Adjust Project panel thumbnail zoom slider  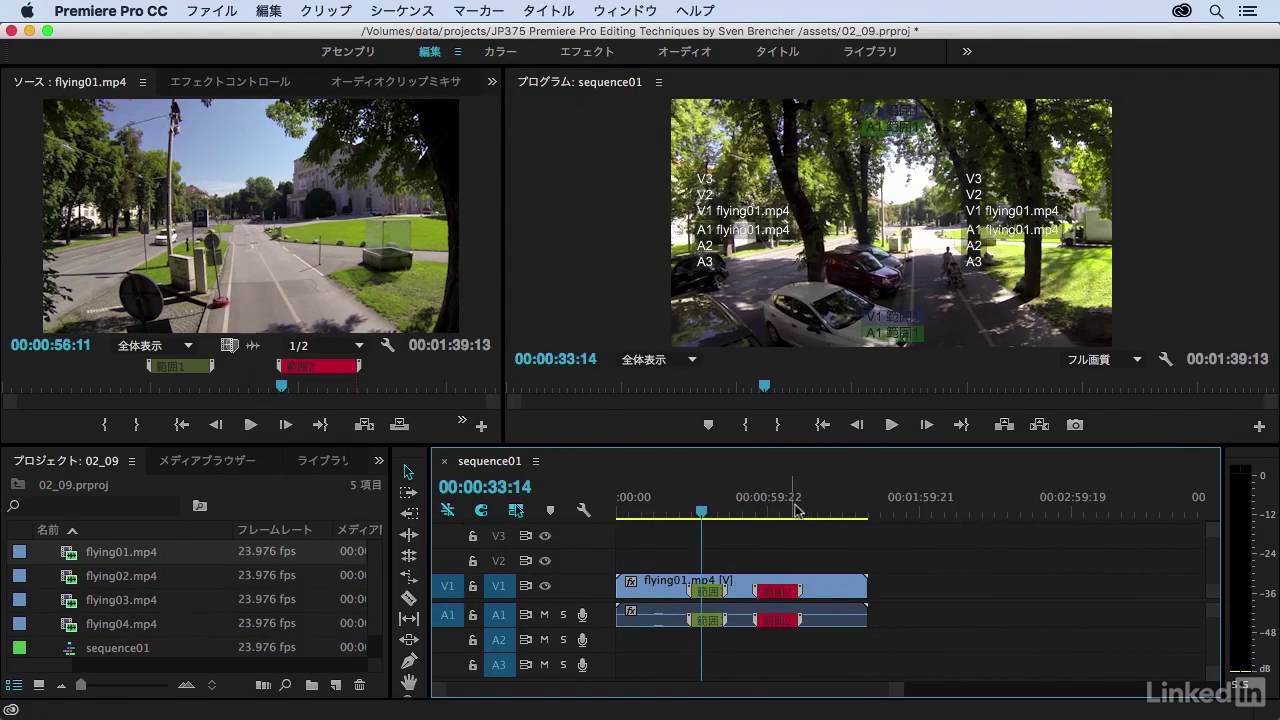click(x=81, y=685)
